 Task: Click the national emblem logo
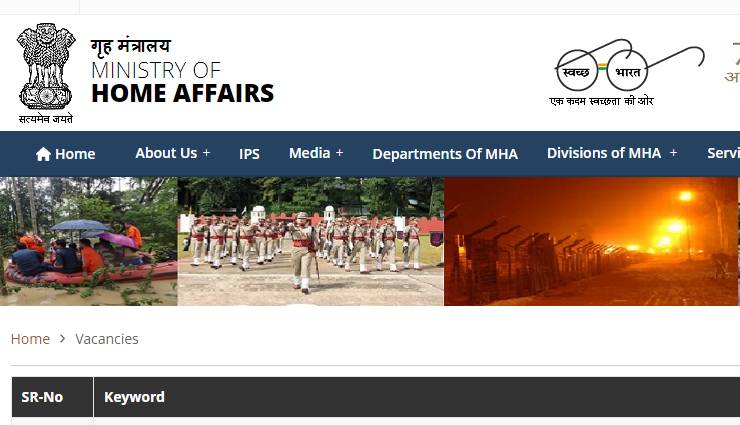pos(46,73)
